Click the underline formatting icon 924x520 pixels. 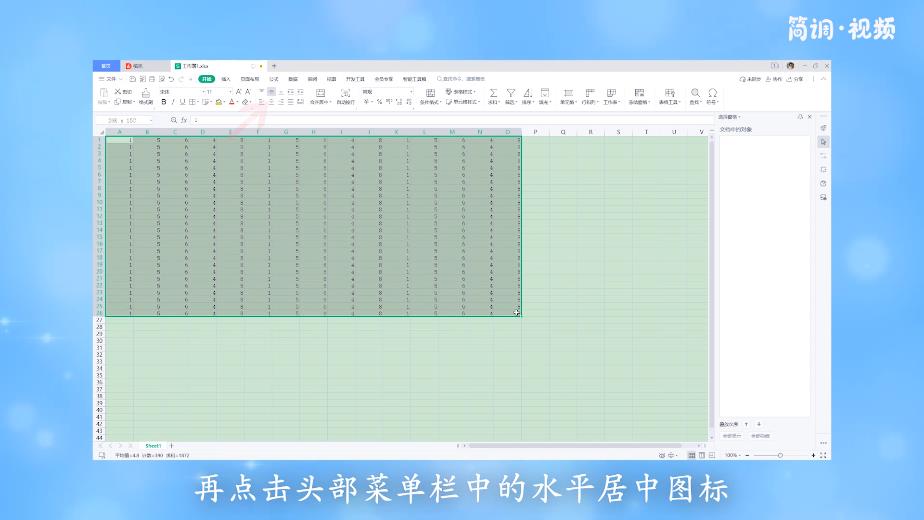(182, 101)
